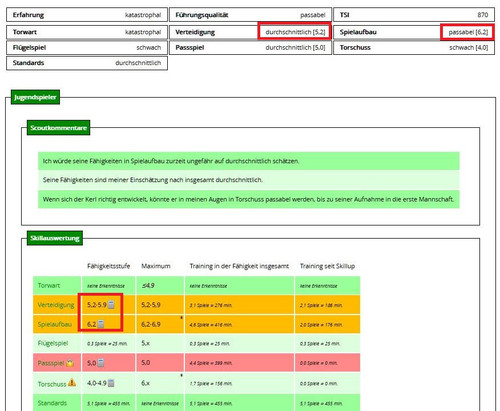The height and width of the screenshot is (411, 500).
Task: Click the Torwart 'katastrophal' attribute box
Action: click(87, 32)
